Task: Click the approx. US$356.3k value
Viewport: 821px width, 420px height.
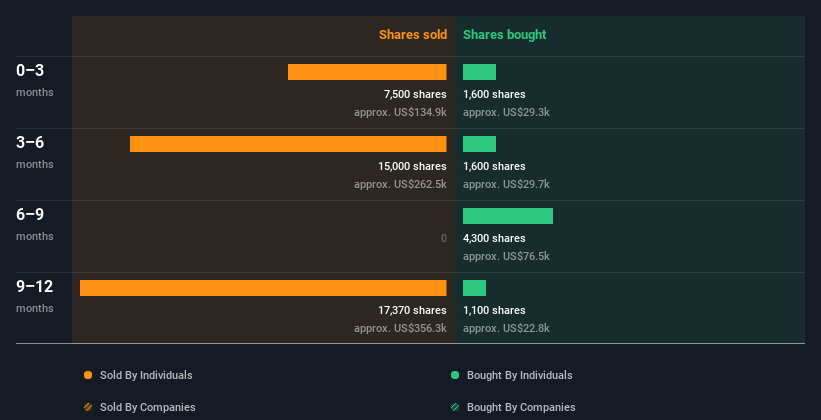Action: [400, 328]
